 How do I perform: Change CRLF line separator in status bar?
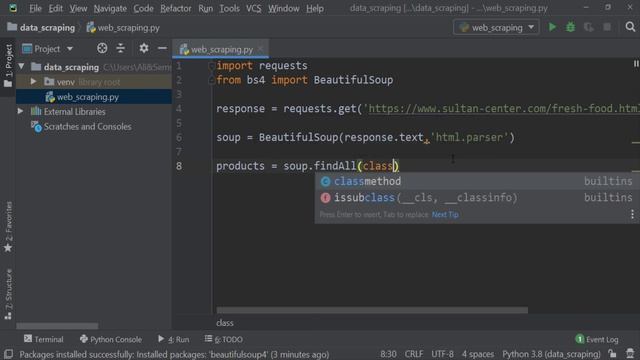point(413,354)
